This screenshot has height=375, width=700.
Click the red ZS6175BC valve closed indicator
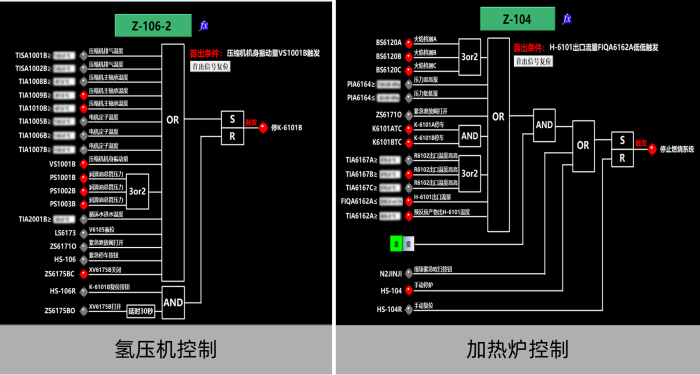[x=83, y=274]
